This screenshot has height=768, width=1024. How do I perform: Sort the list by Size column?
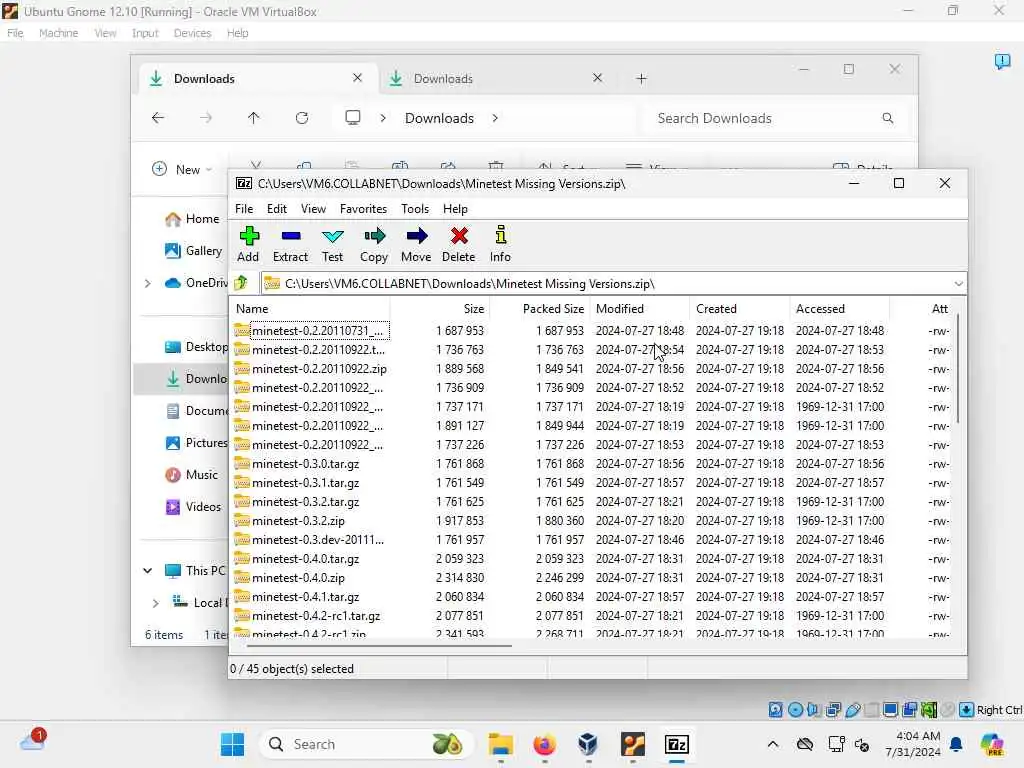[440, 309]
